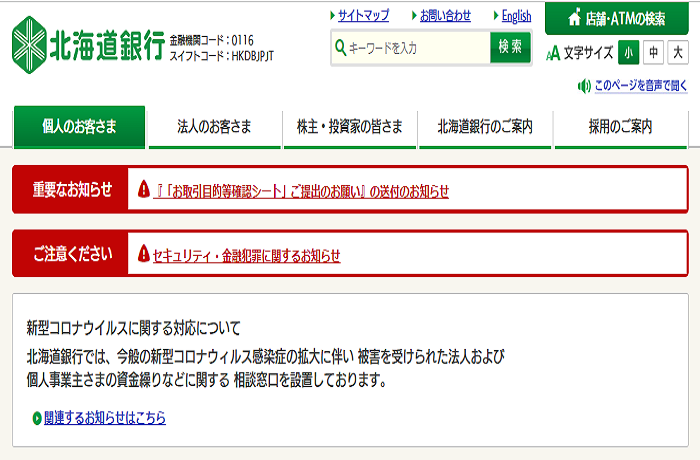The width and height of the screenshot is (700, 460).
Task: Click the 文字サイズ label text
Action: [x=588, y=53]
